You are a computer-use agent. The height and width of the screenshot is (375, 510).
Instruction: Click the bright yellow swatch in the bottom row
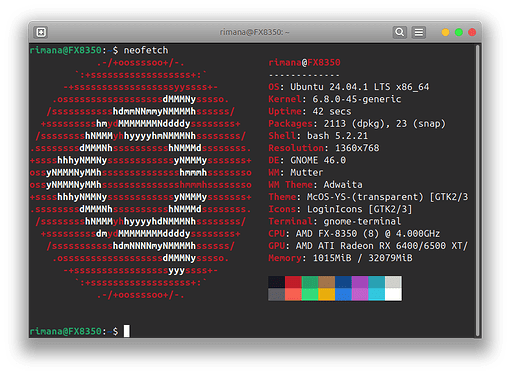tap(327, 294)
